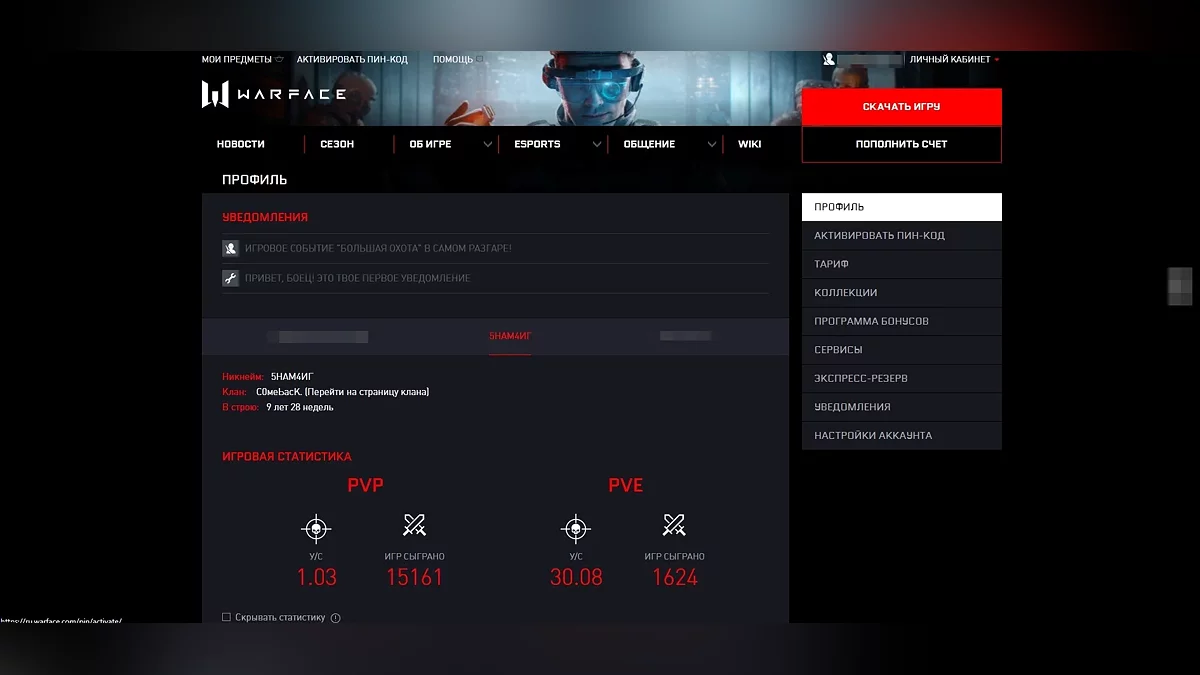The image size is (1200, 675).
Task: Click the PVP games played value 15161
Action: point(414,577)
